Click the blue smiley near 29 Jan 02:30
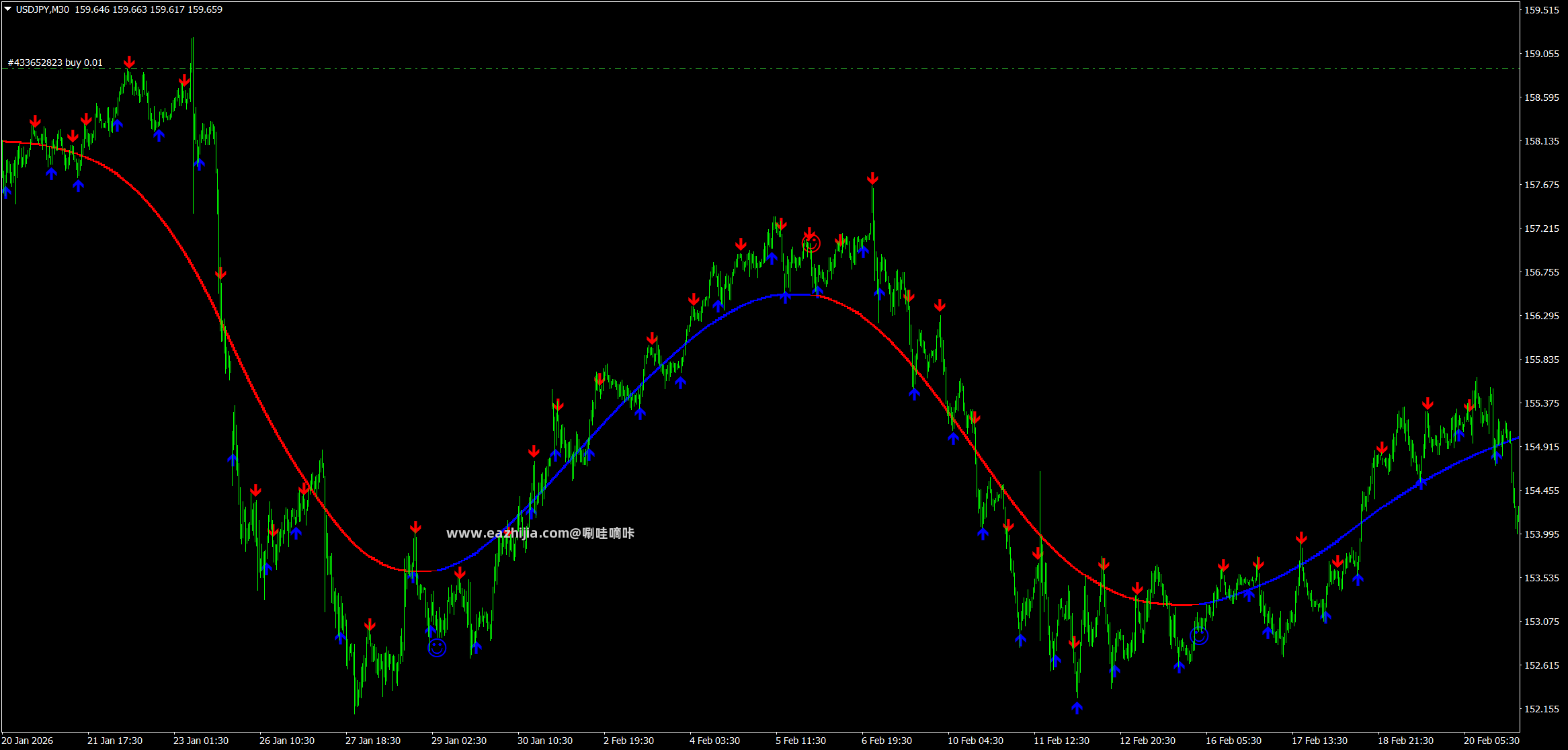The image size is (1568, 750). click(x=437, y=648)
